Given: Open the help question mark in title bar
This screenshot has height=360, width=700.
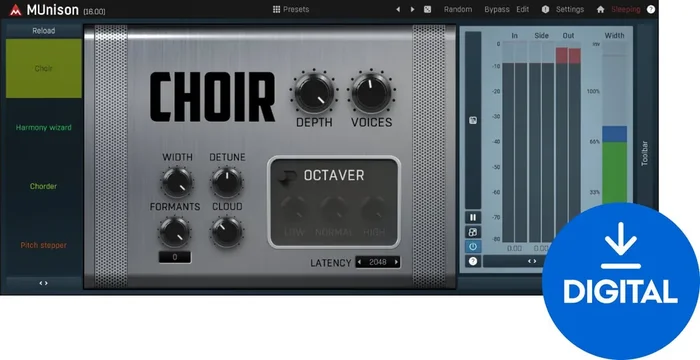Looking at the screenshot, I should [651, 9].
